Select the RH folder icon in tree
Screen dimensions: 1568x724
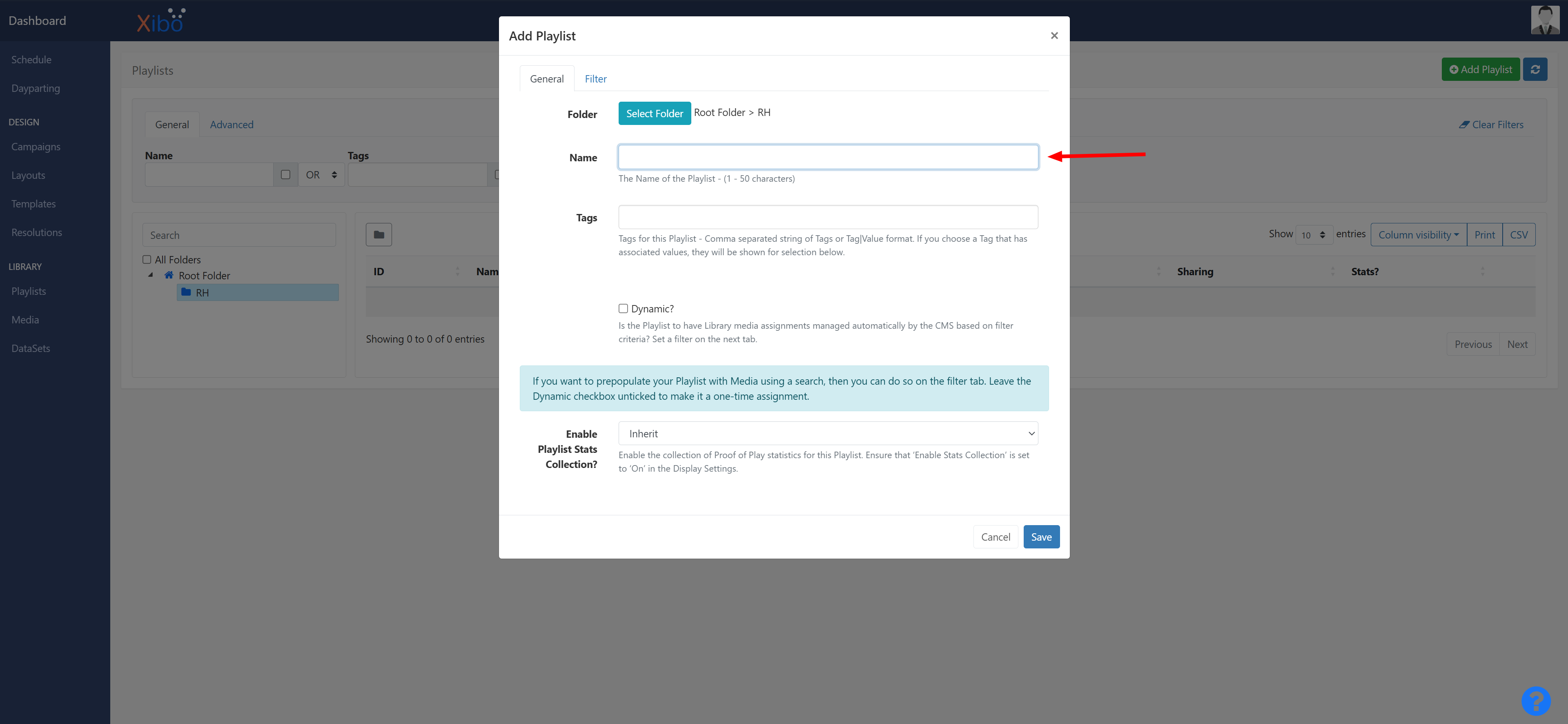(x=186, y=292)
